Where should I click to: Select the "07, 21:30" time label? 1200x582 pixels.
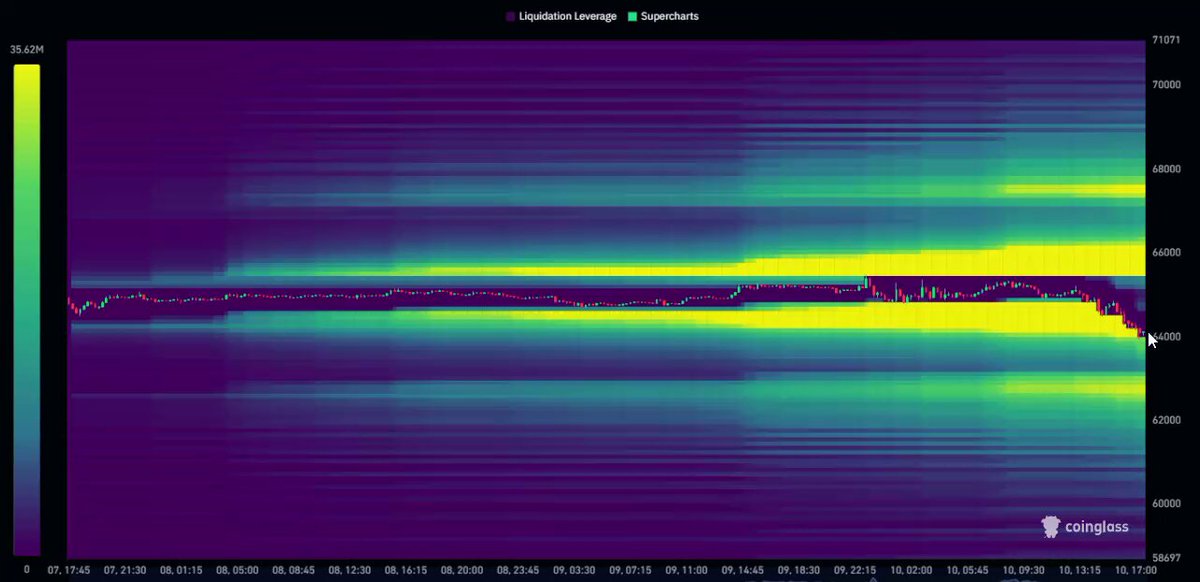tap(126, 569)
